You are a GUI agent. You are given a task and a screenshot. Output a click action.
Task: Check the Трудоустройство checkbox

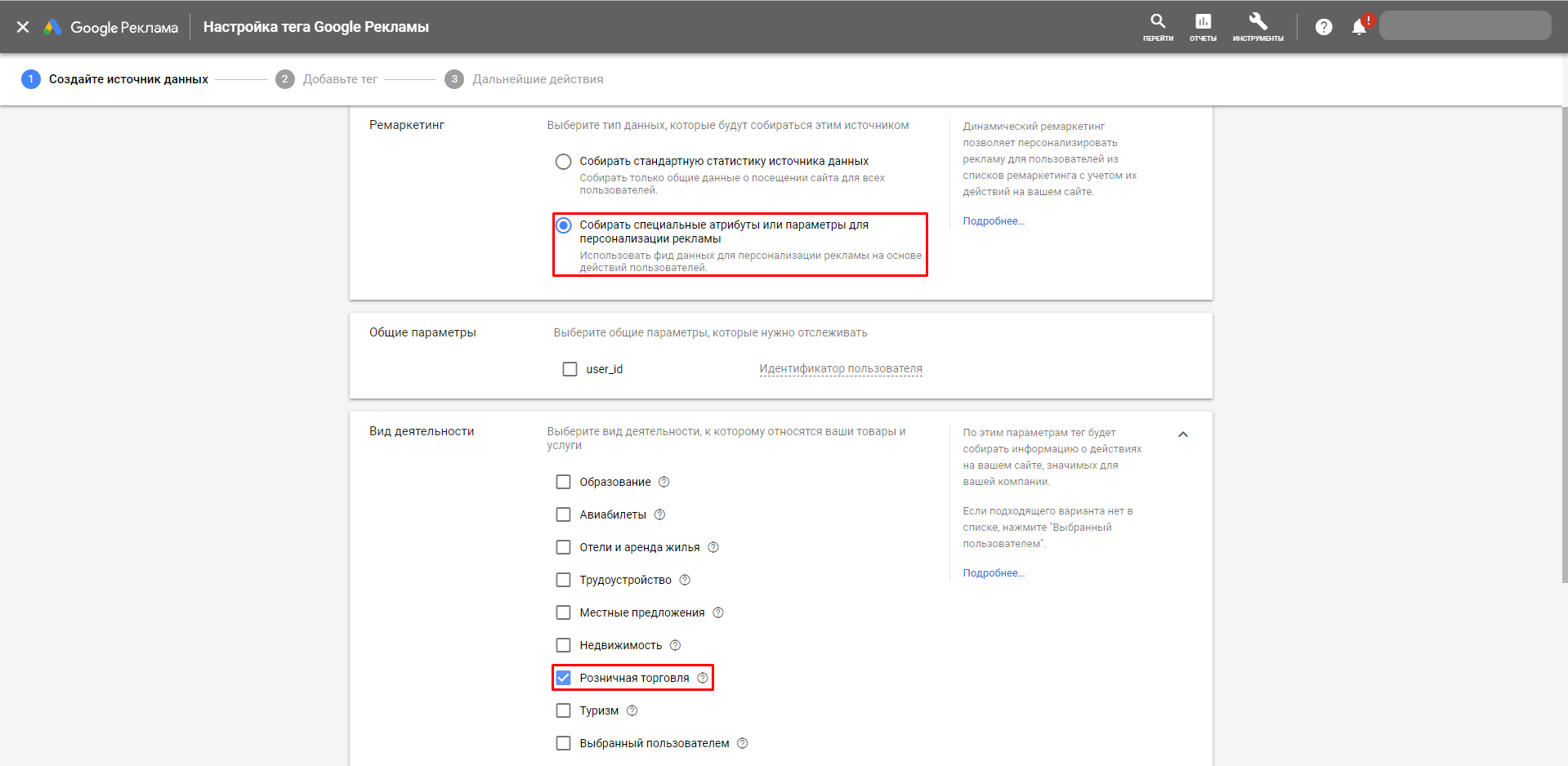pos(563,580)
